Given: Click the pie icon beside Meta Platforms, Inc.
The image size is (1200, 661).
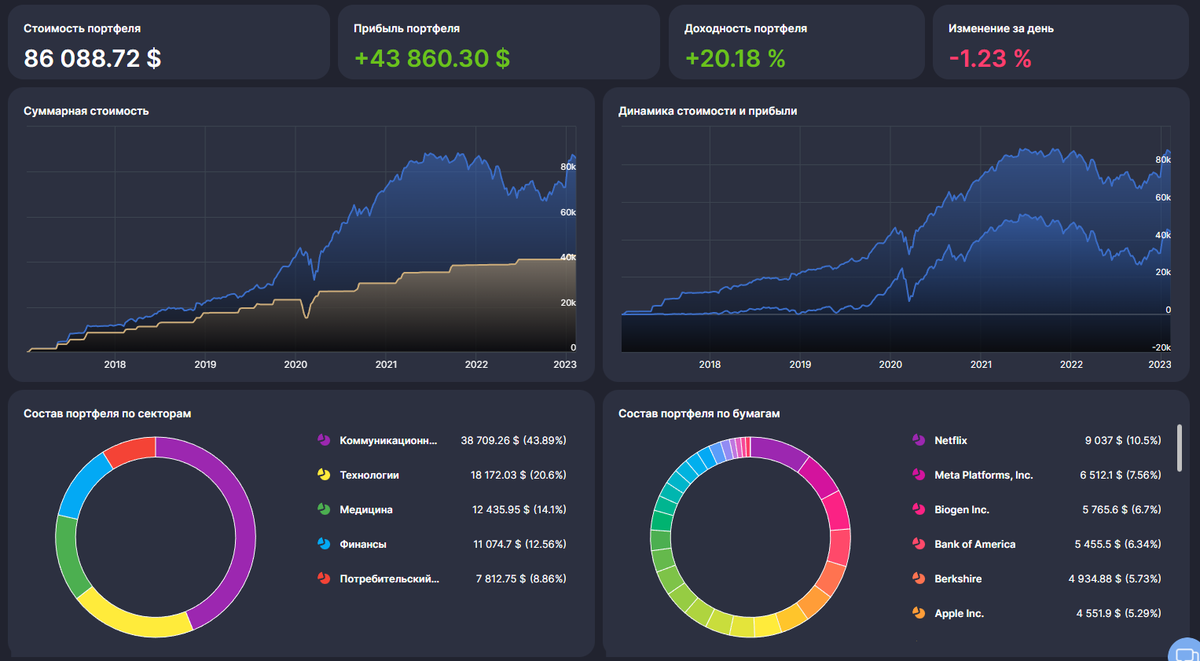Looking at the screenshot, I should (918, 475).
